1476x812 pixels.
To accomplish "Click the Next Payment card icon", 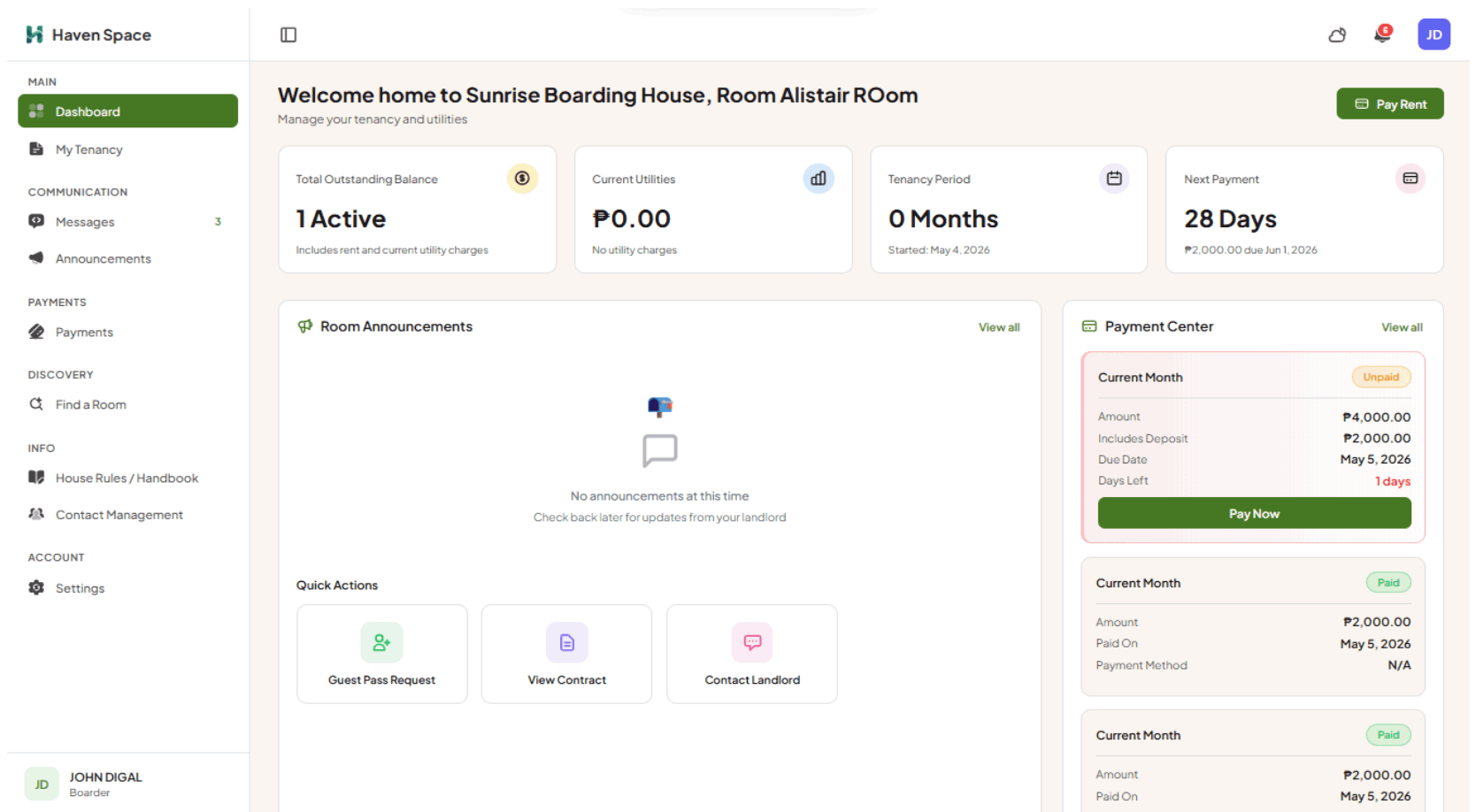I will tap(1411, 179).
